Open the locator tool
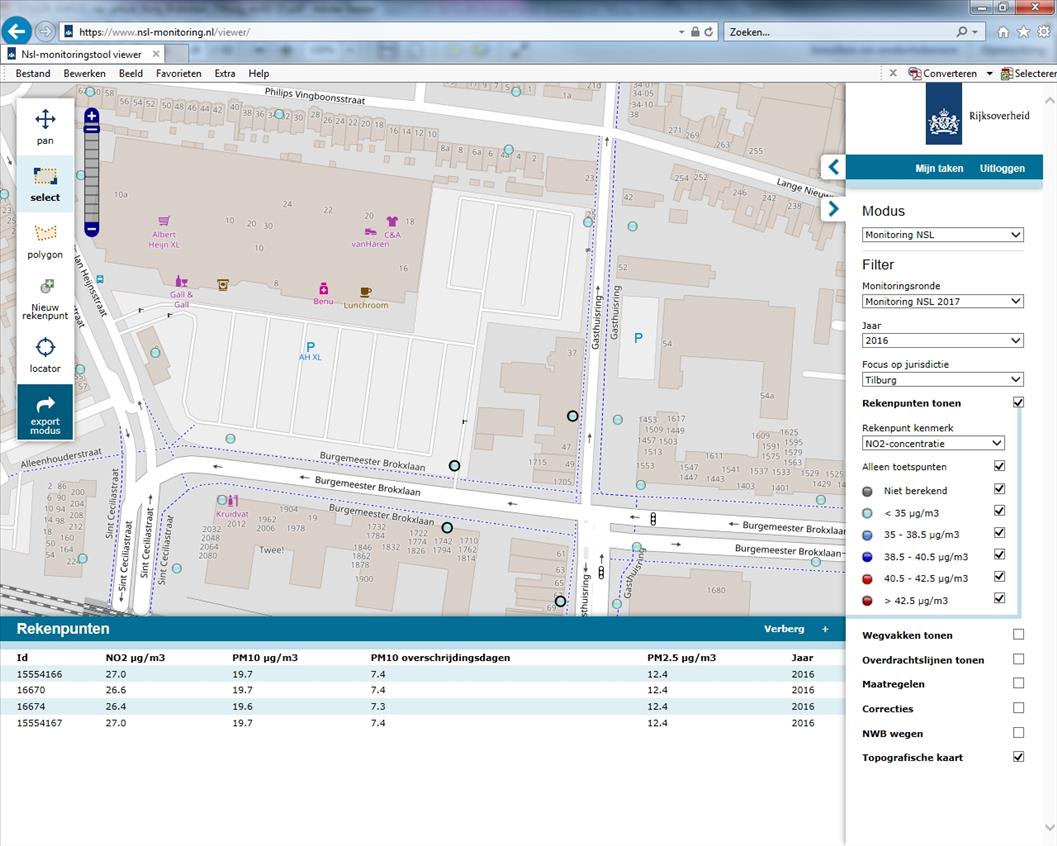Viewport: 1057px width, 846px height. click(45, 355)
